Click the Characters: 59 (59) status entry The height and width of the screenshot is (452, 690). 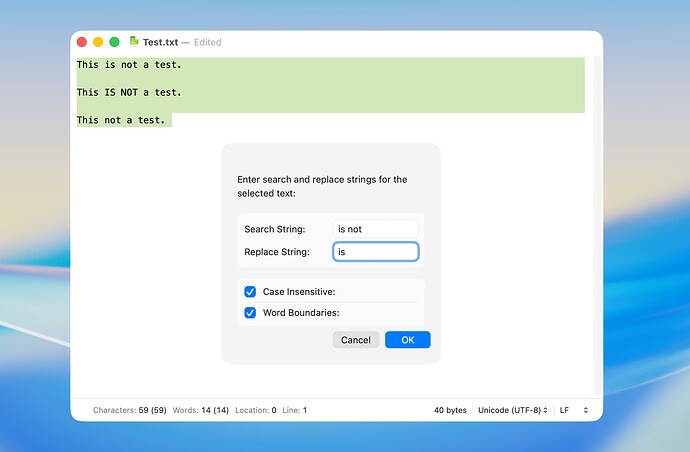point(129,410)
